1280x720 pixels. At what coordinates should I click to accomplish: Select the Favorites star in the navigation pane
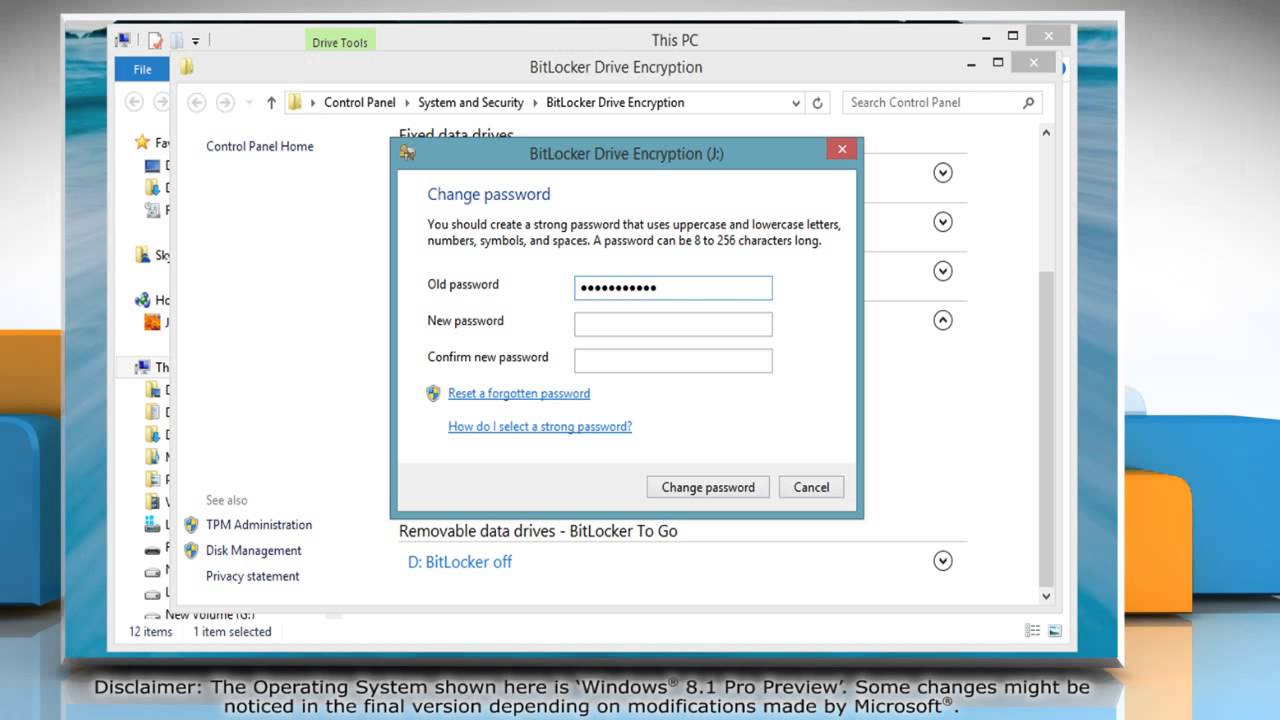pos(142,142)
